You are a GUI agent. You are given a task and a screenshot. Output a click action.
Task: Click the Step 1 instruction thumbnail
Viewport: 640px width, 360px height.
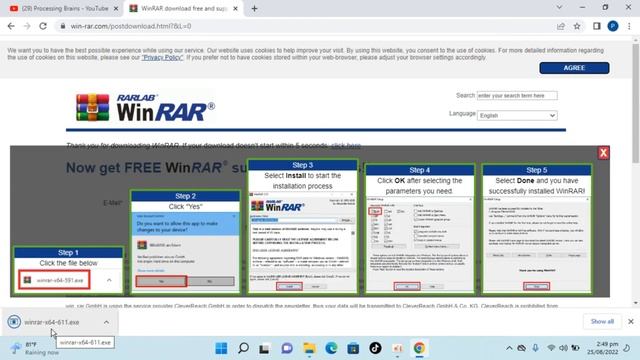68,270
